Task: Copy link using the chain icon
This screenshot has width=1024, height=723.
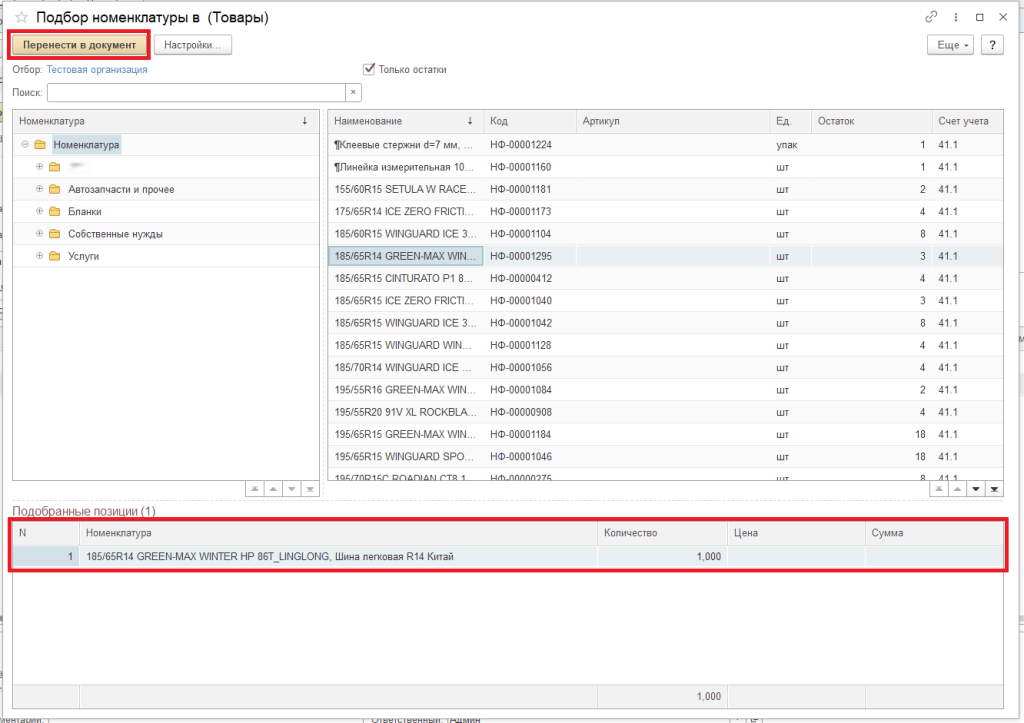Action: coord(932,17)
